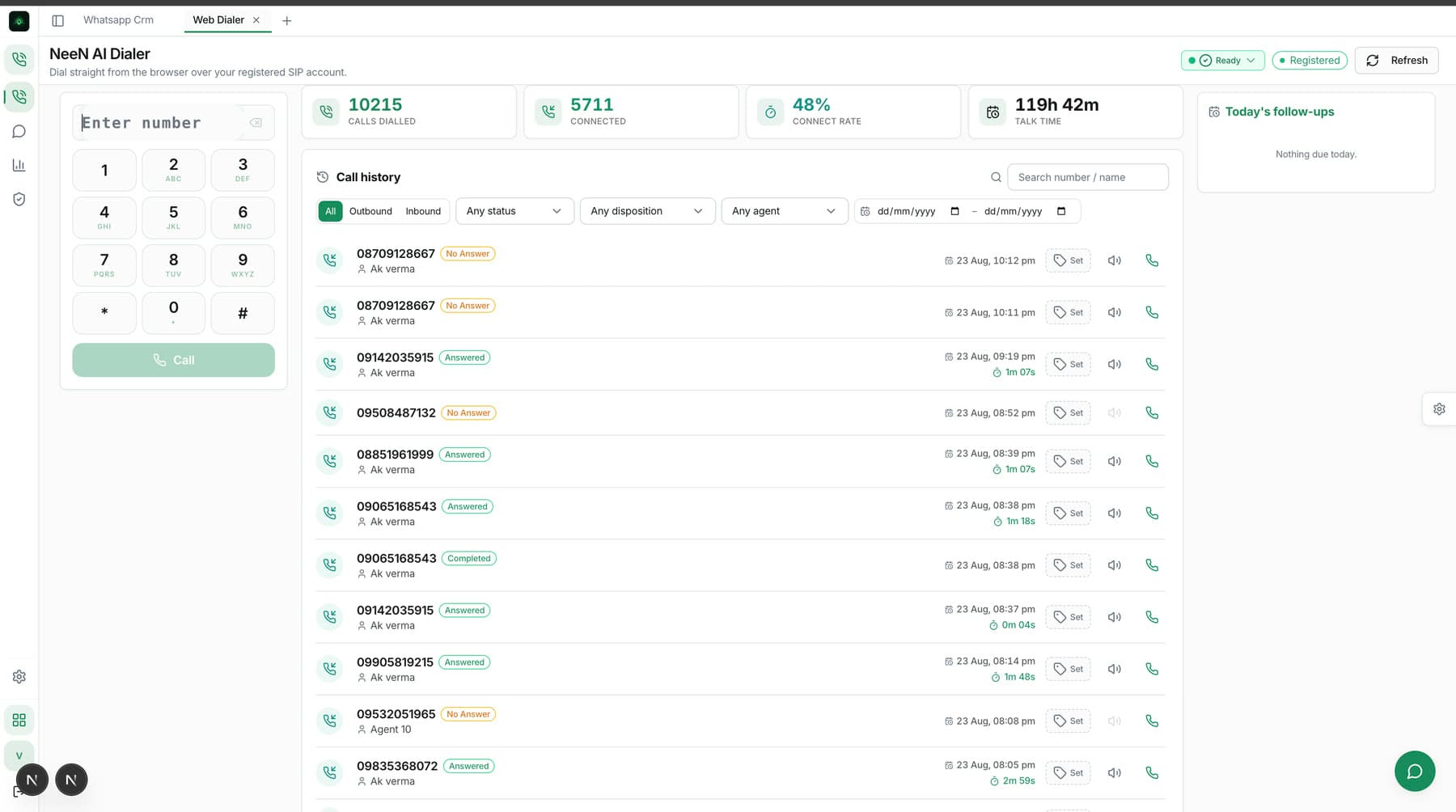
Task: Dial digit 0 on the keypad
Action: (173, 313)
